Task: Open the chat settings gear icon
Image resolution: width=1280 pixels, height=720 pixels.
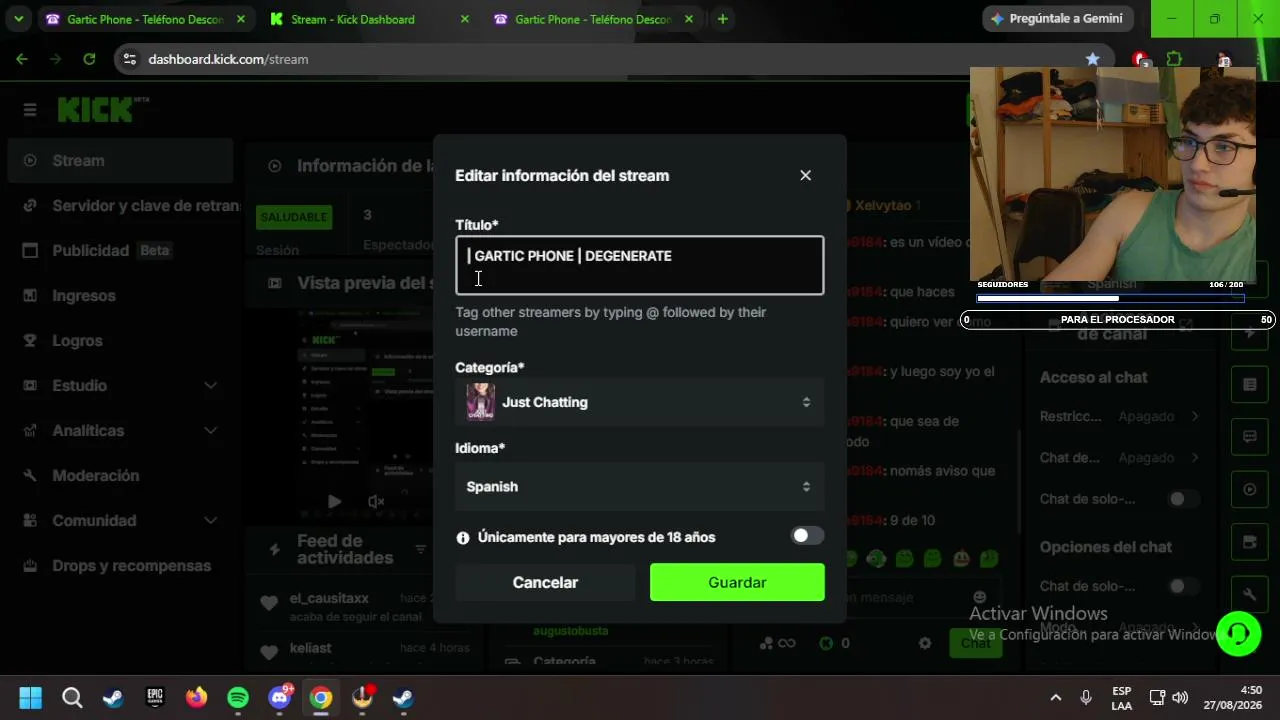Action: [x=925, y=643]
